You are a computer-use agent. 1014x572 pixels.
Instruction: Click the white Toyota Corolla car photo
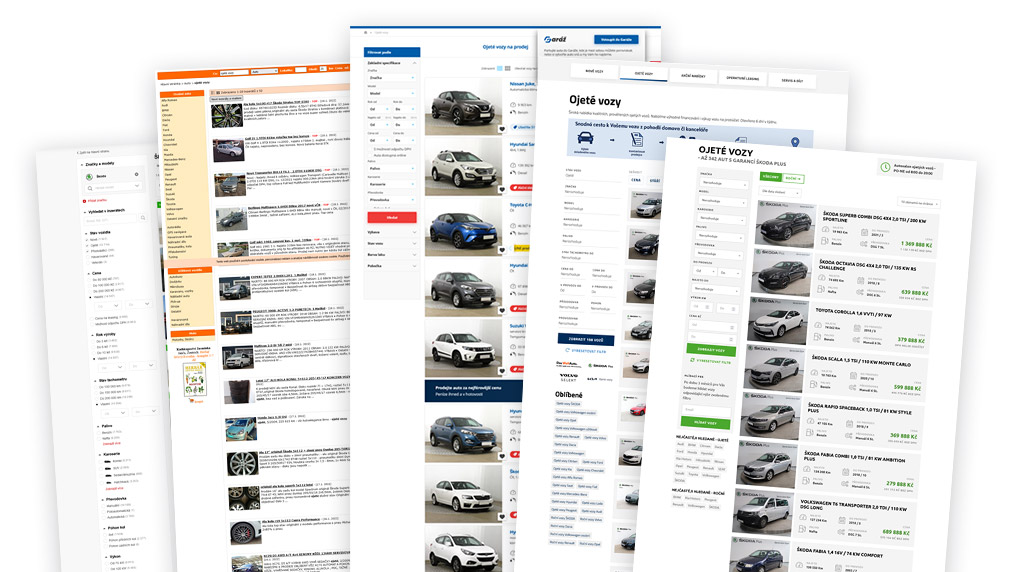point(778,321)
